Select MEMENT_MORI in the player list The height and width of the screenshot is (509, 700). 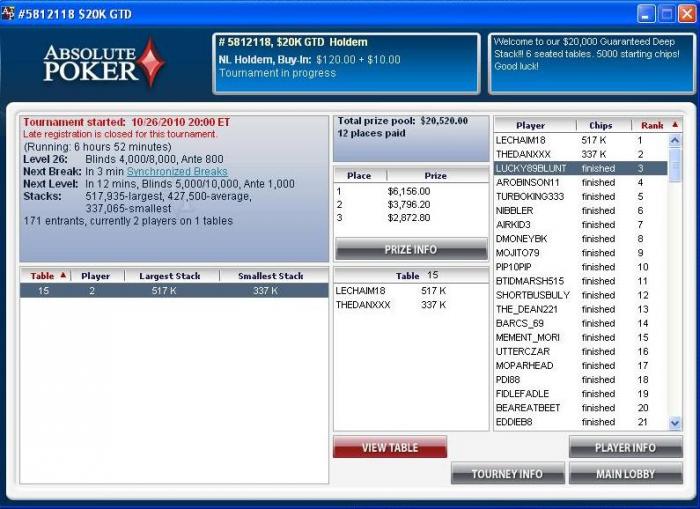click(581, 338)
